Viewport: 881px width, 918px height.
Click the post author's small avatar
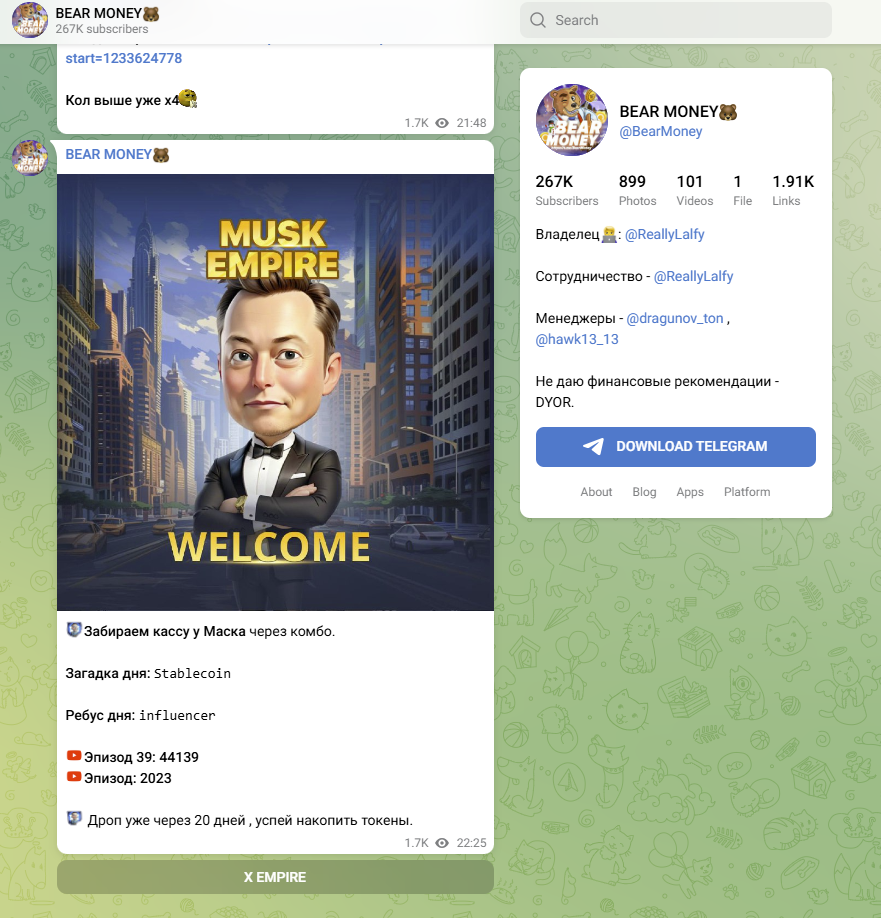pyautogui.click(x=29, y=157)
